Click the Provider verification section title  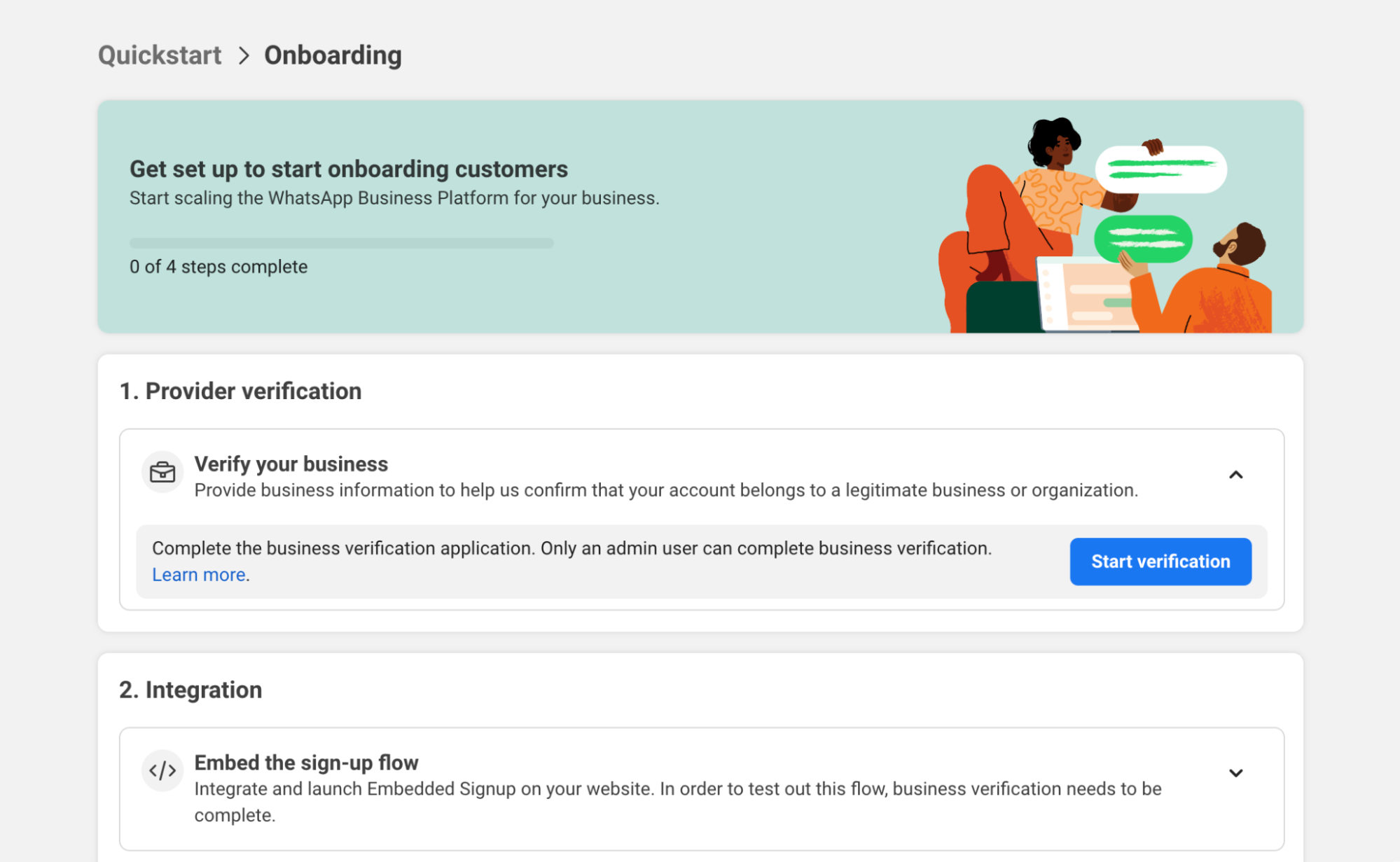pyautogui.click(x=240, y=391)
